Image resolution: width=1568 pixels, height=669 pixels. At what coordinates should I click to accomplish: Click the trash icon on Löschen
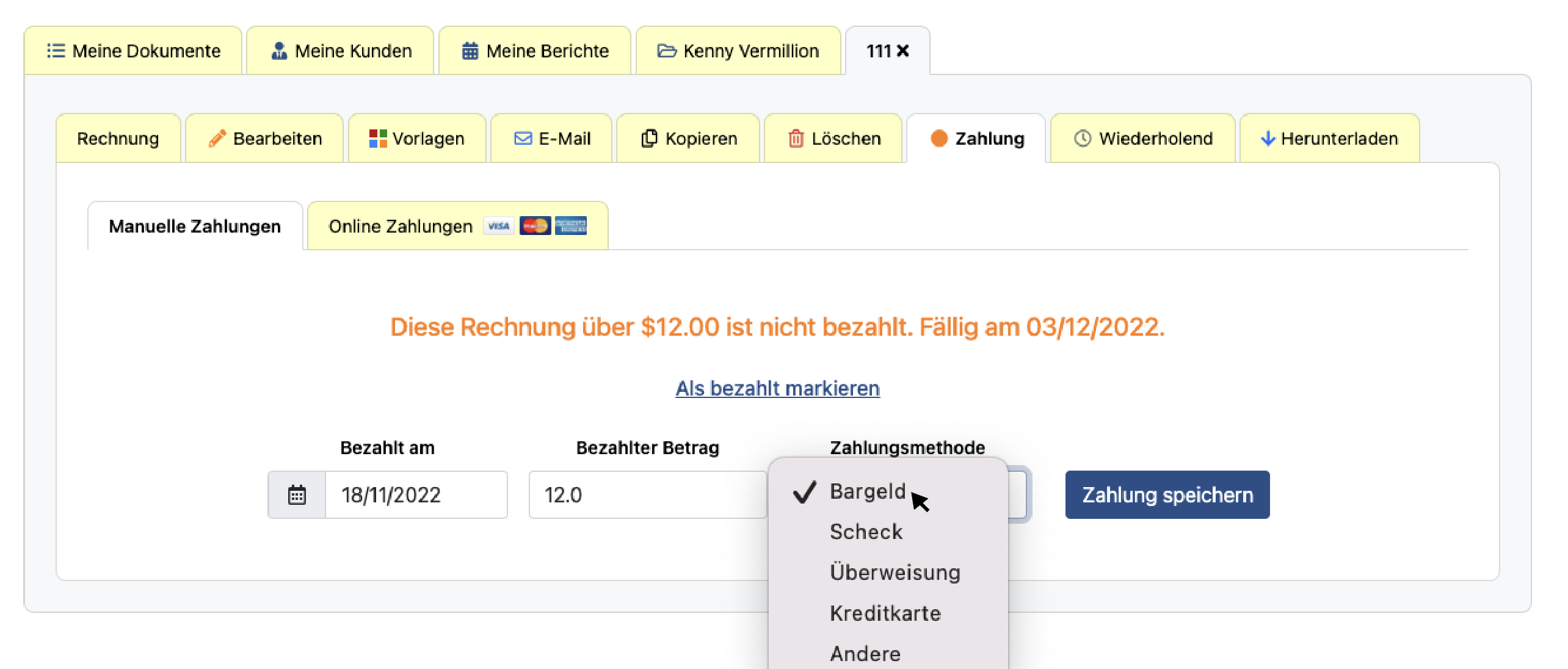tap(796, 139)
